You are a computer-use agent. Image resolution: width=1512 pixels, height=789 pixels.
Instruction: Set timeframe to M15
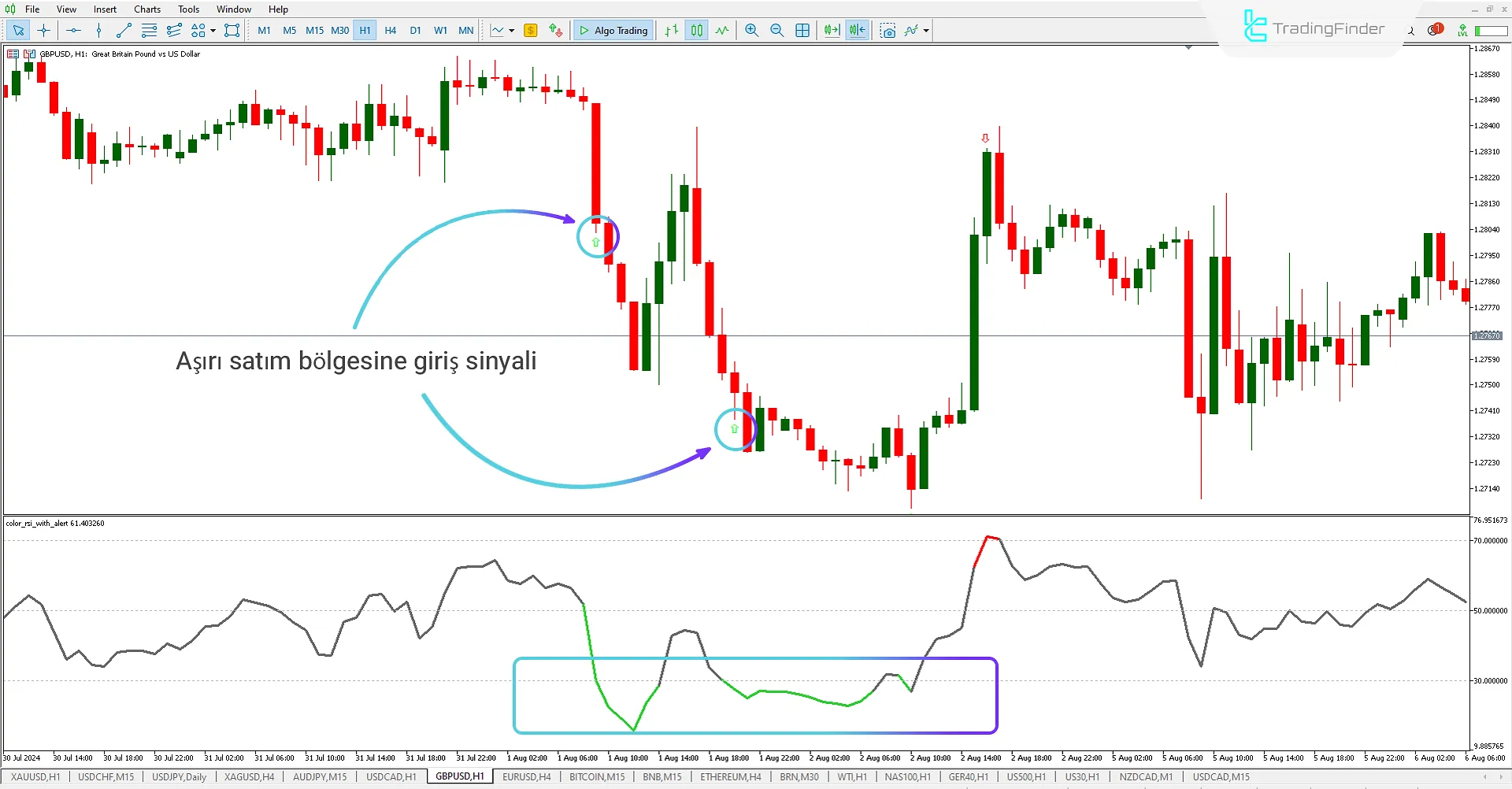314,31
